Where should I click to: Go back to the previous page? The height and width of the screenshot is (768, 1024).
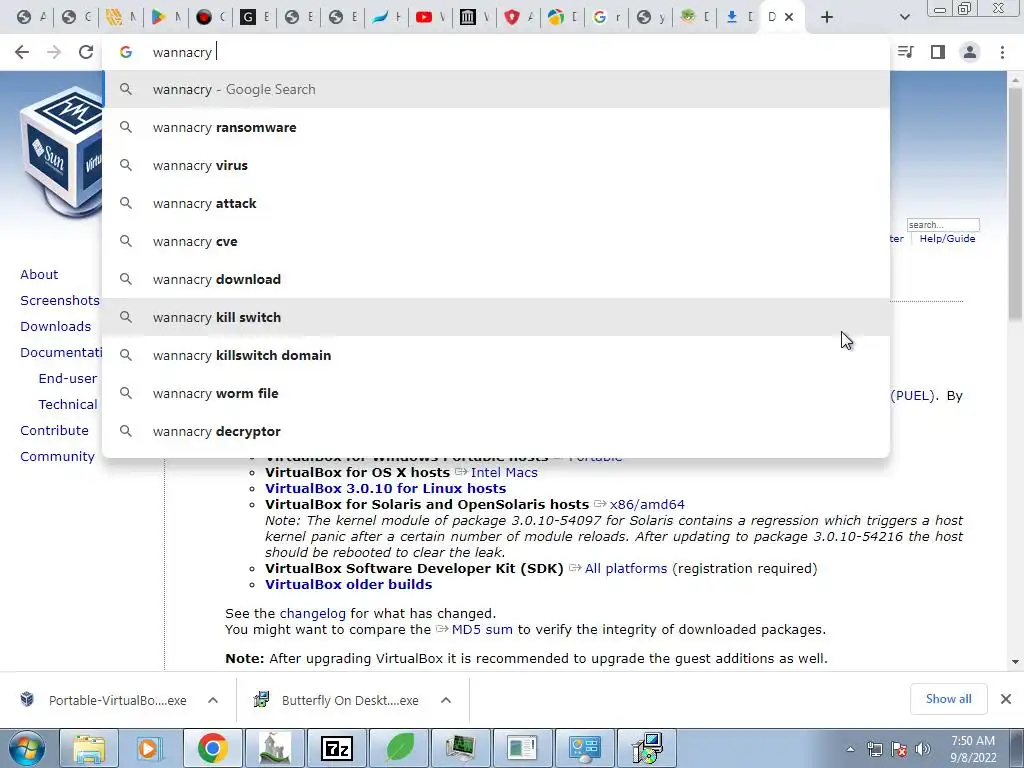coord(22,52)
